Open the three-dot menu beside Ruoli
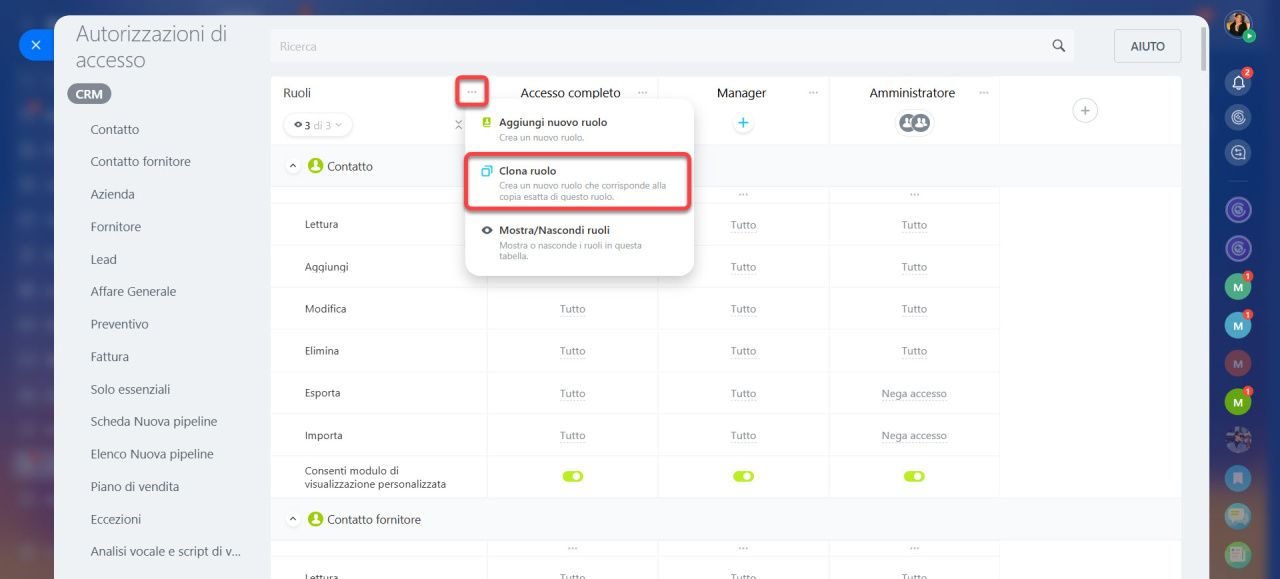 (x=472, y=92)
